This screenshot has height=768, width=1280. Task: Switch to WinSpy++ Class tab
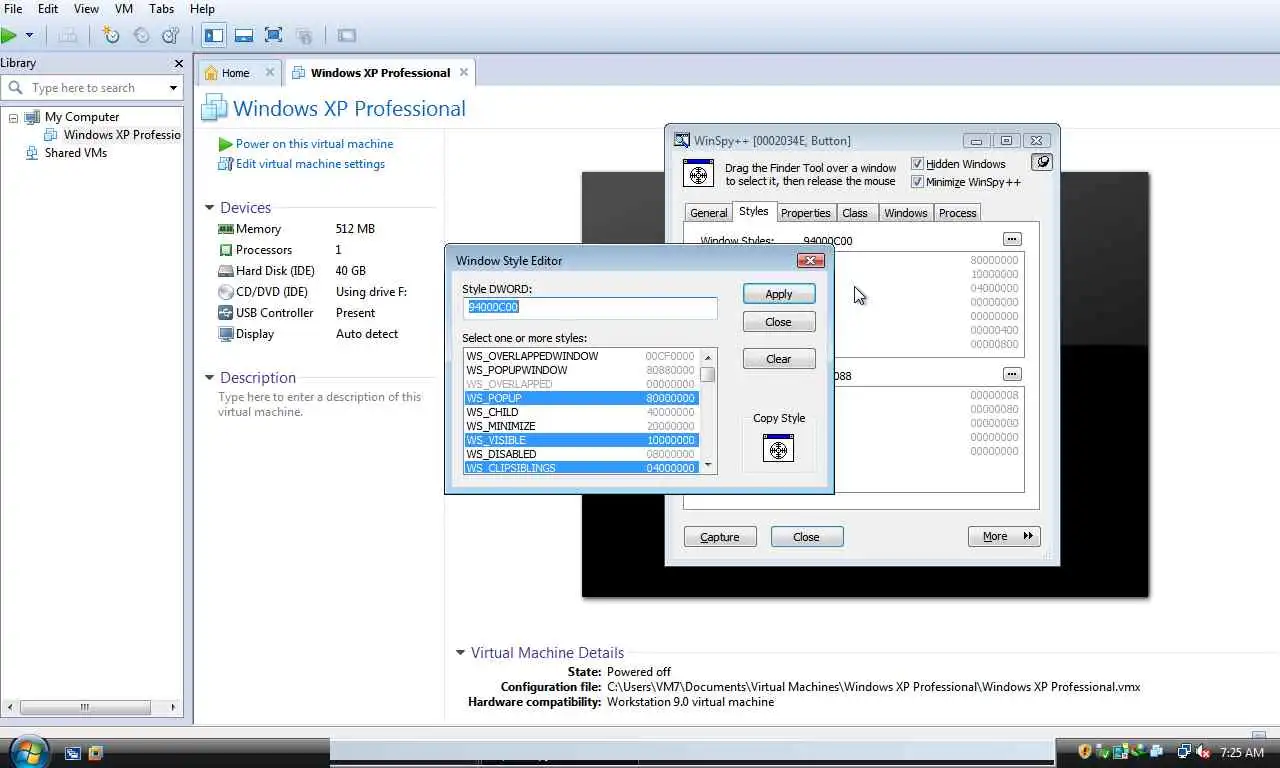click(x=855, y=213)
